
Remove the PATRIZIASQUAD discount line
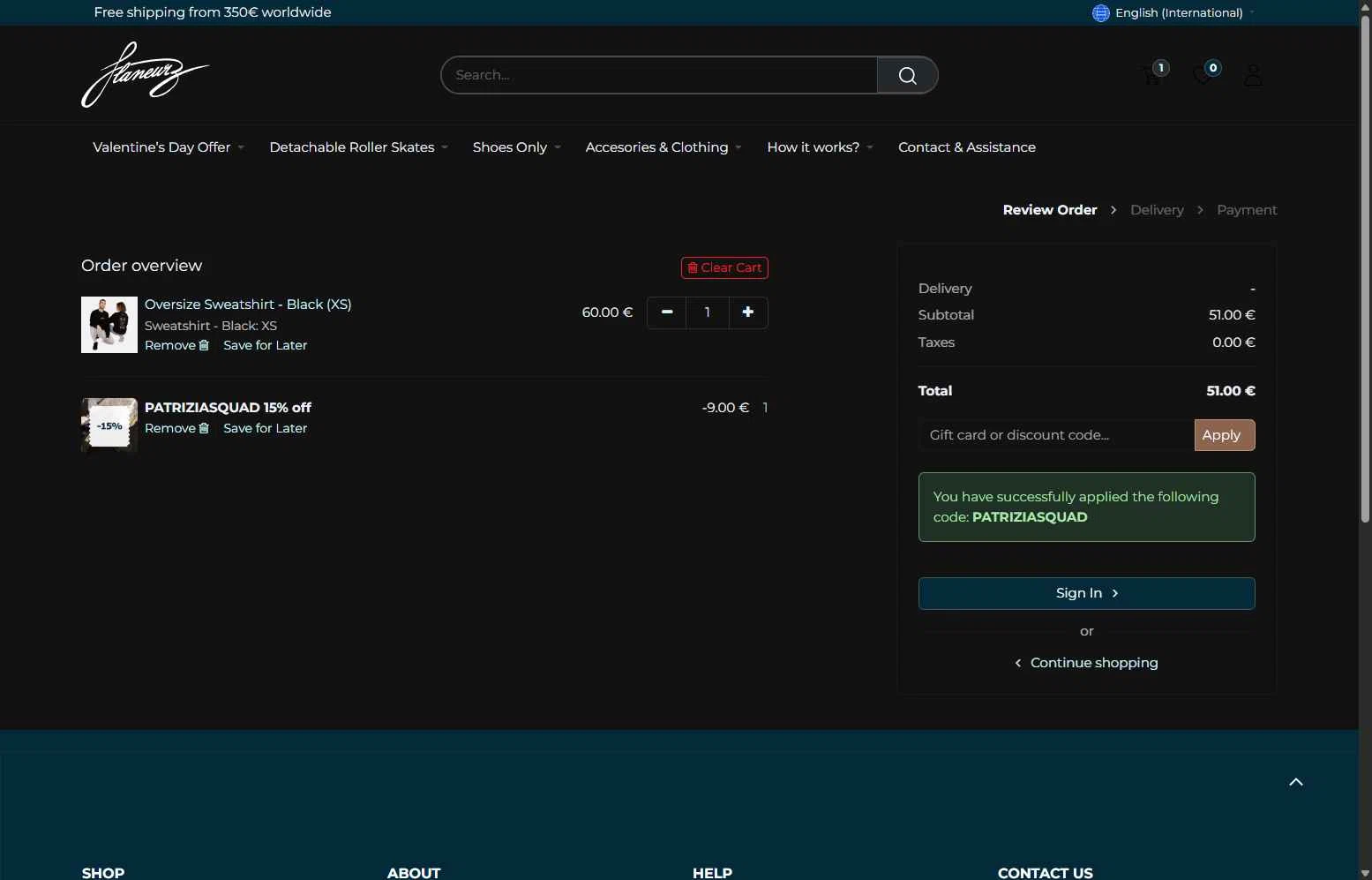pos(176,428)
